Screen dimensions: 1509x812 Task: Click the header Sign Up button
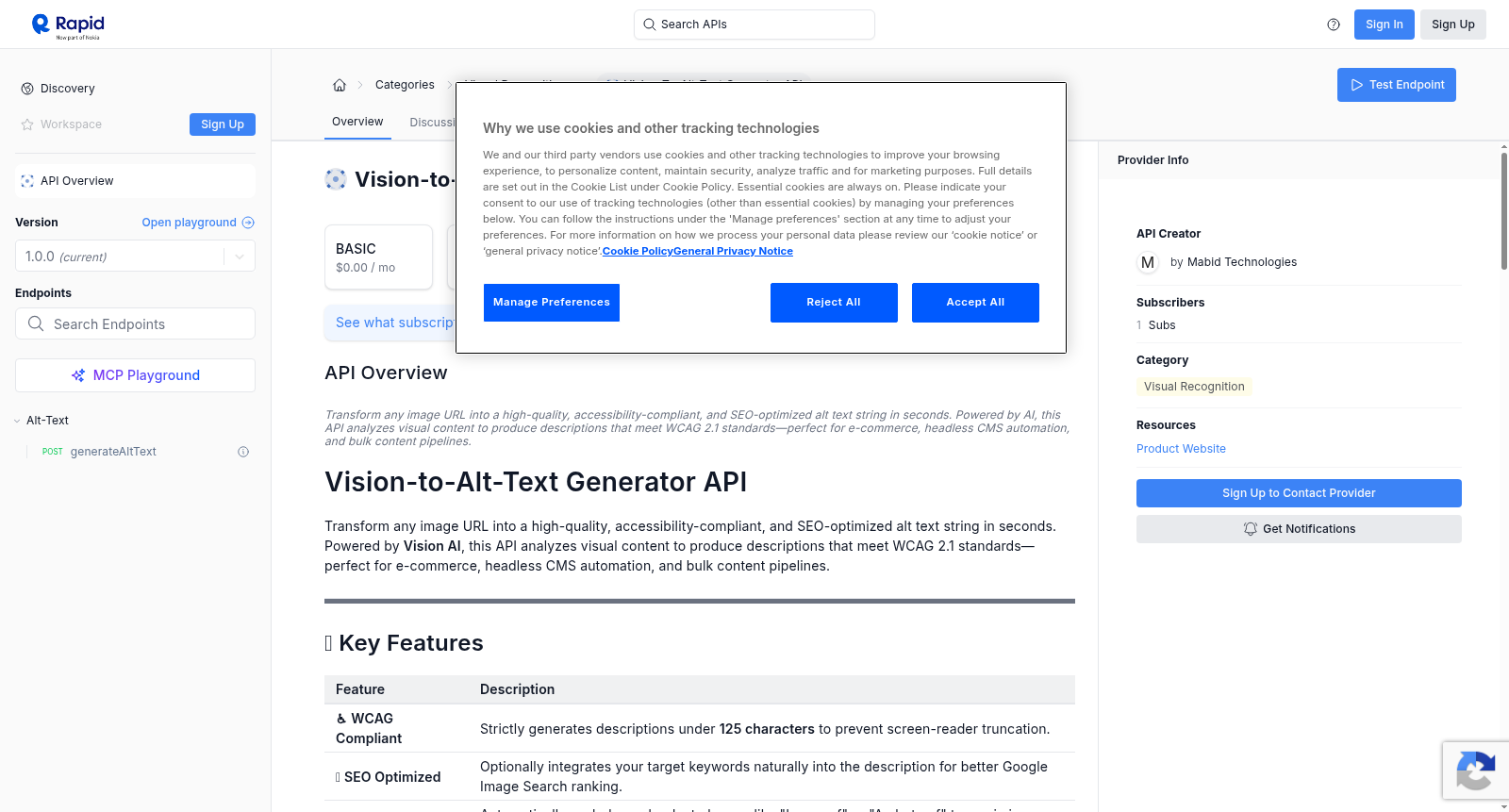(1452, 25)
